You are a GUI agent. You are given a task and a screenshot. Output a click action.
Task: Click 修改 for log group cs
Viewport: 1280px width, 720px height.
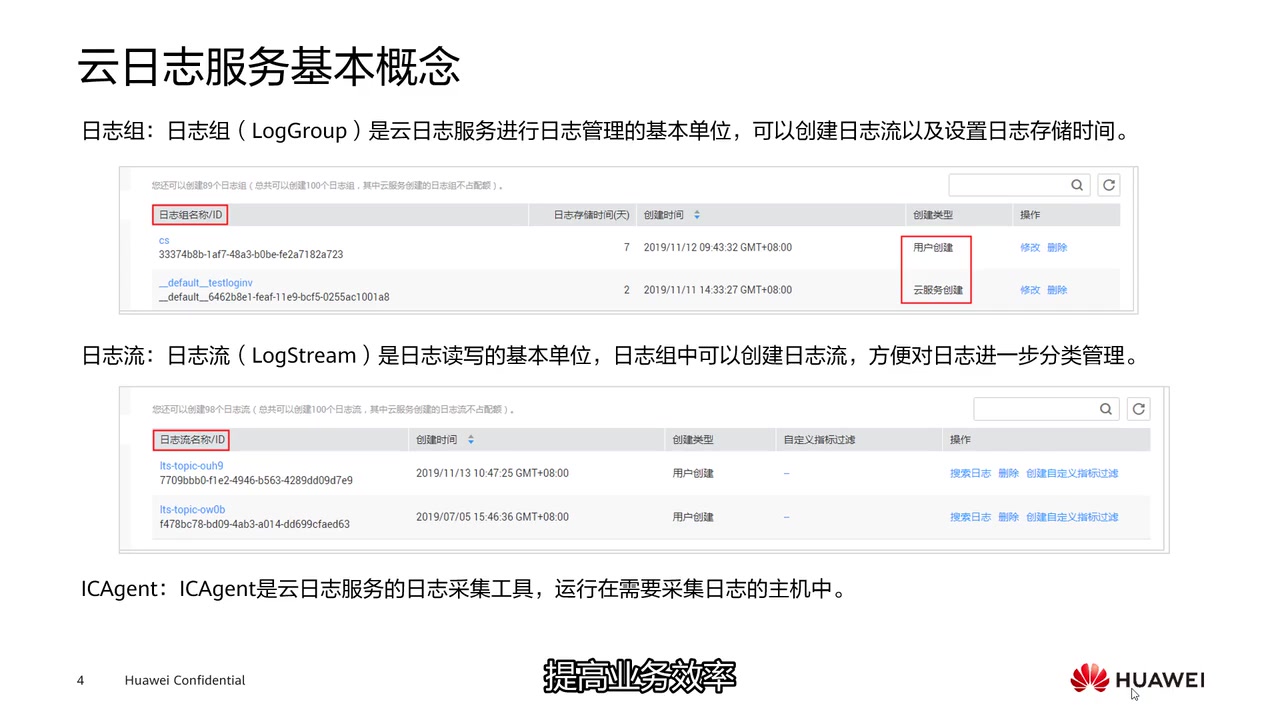pos(1030,248)
